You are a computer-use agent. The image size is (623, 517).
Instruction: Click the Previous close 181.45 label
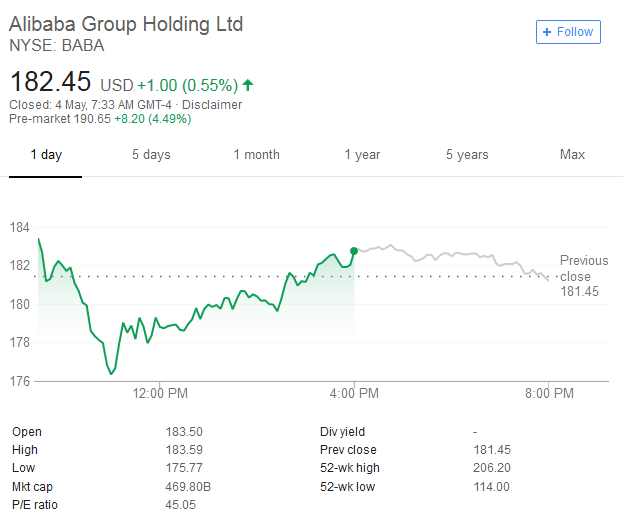click(x=583, y=276)
